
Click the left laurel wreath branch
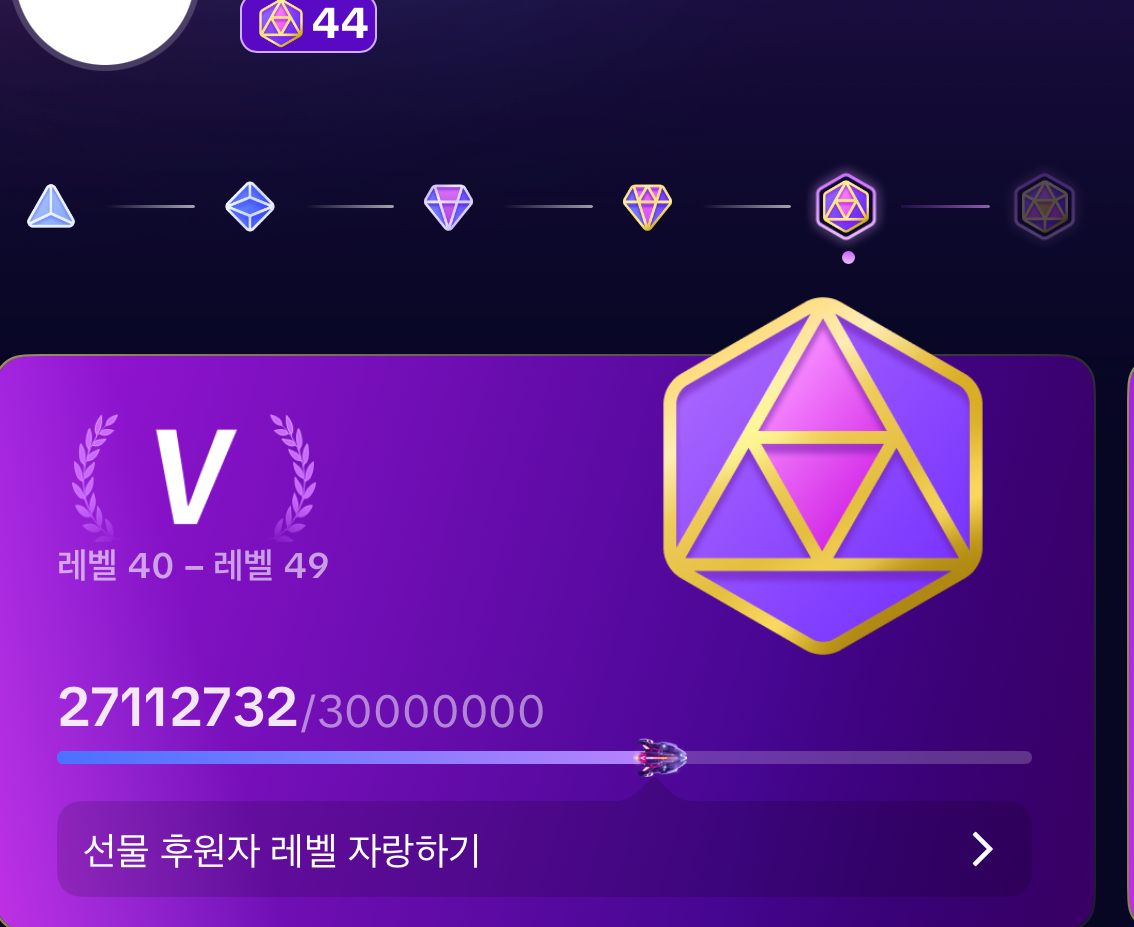pyautogui.click(x=95, y=477)
